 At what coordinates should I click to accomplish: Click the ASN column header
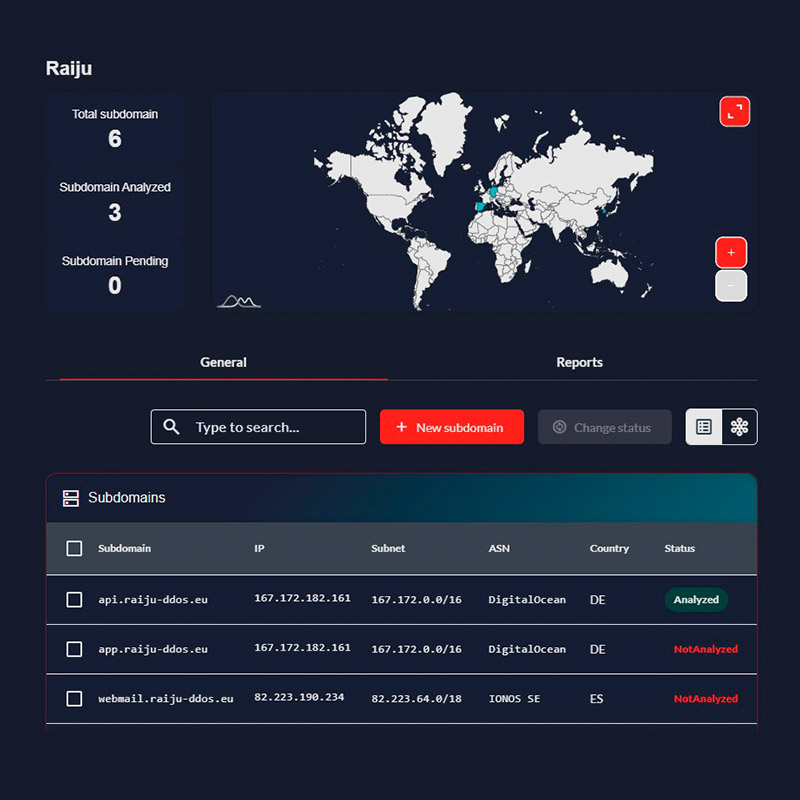[x=499, y=548]
